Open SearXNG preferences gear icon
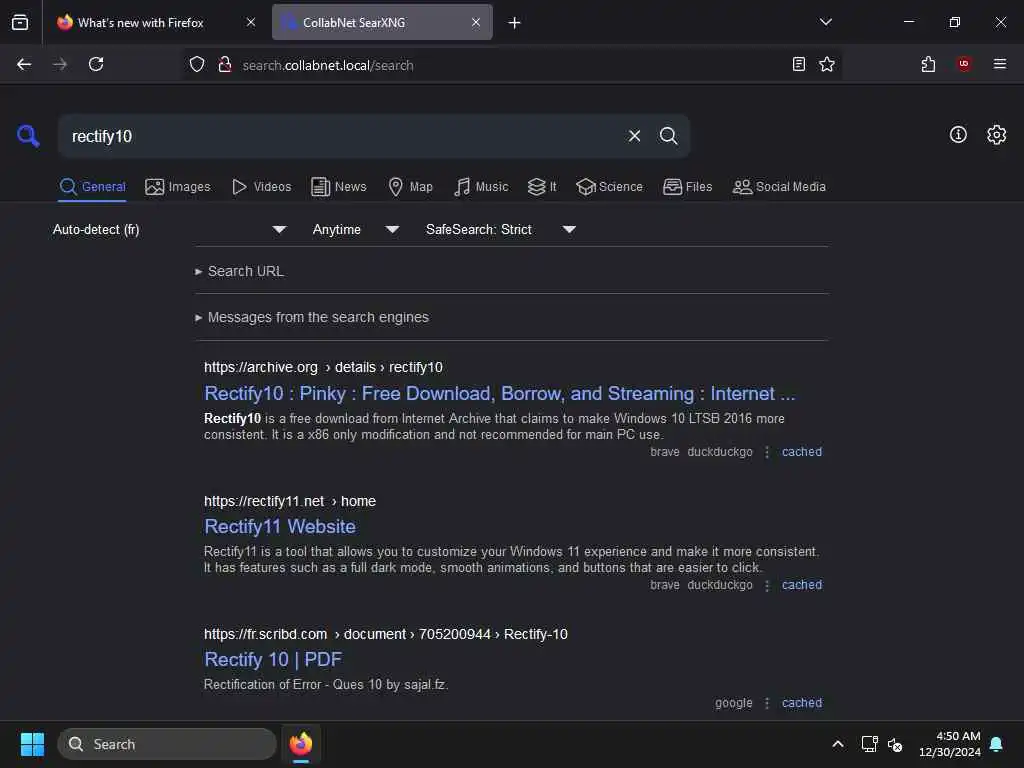 click(996, 135)
